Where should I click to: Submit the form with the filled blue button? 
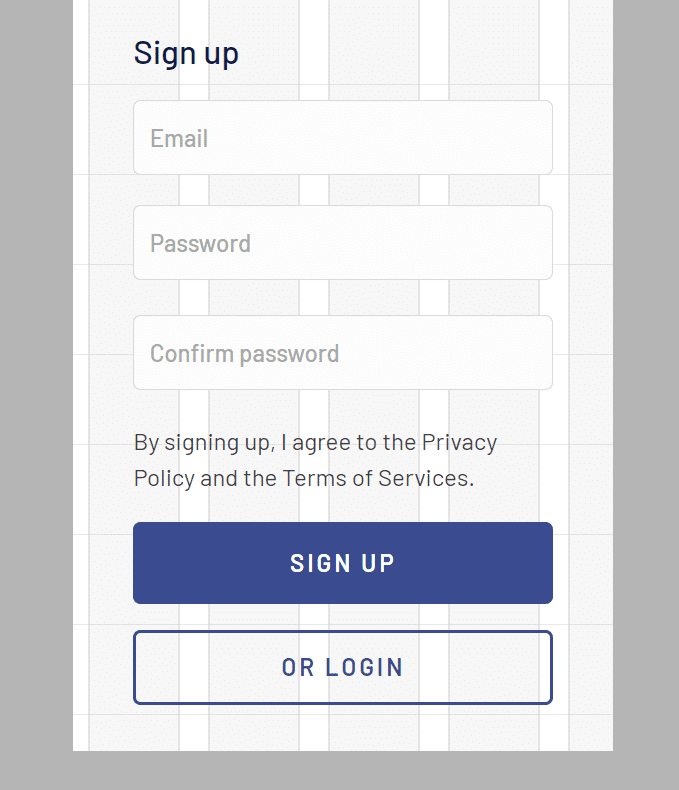tap(342, 563)
